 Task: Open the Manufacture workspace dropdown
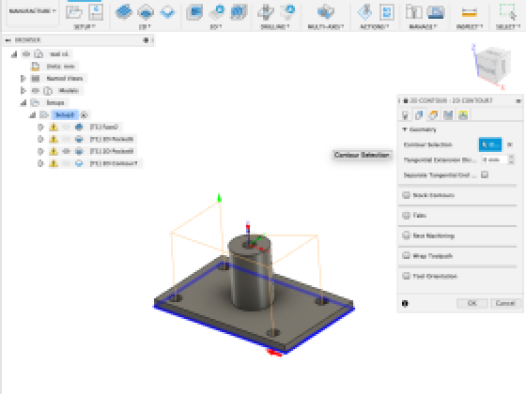click(x=32, y=11)
